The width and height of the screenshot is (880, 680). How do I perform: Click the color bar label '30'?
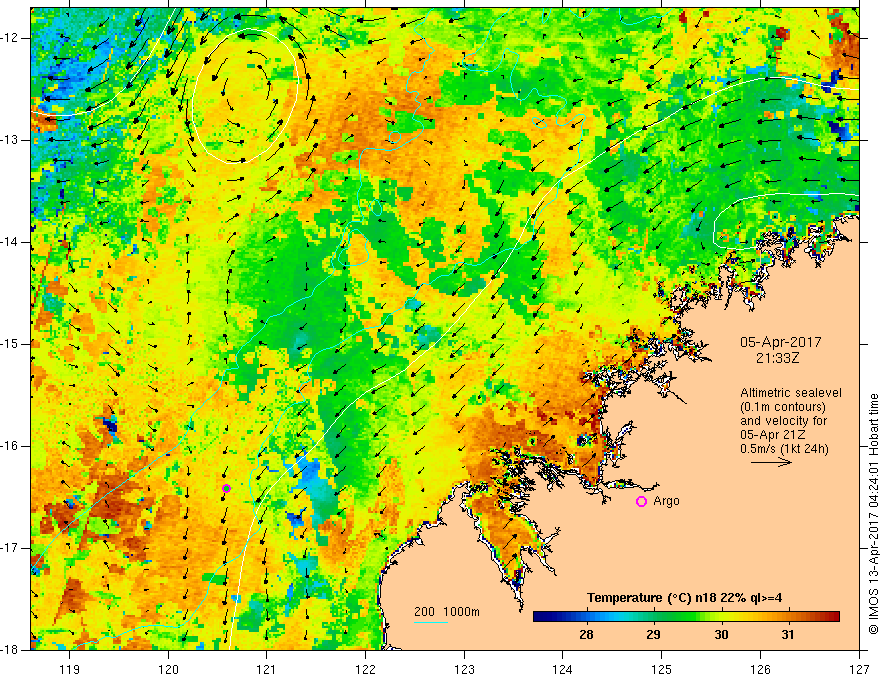[721, 635]
